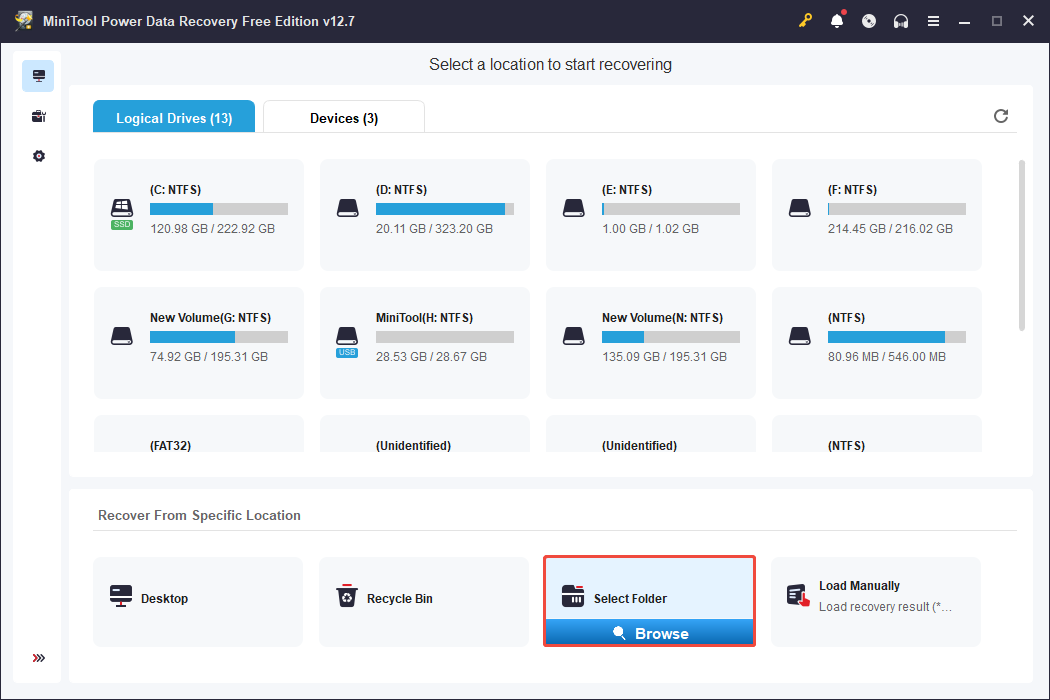Open the bootable media toolkit sidebar icon
This screenshot has height=700, width=1050.
click(x=38, y=115)
